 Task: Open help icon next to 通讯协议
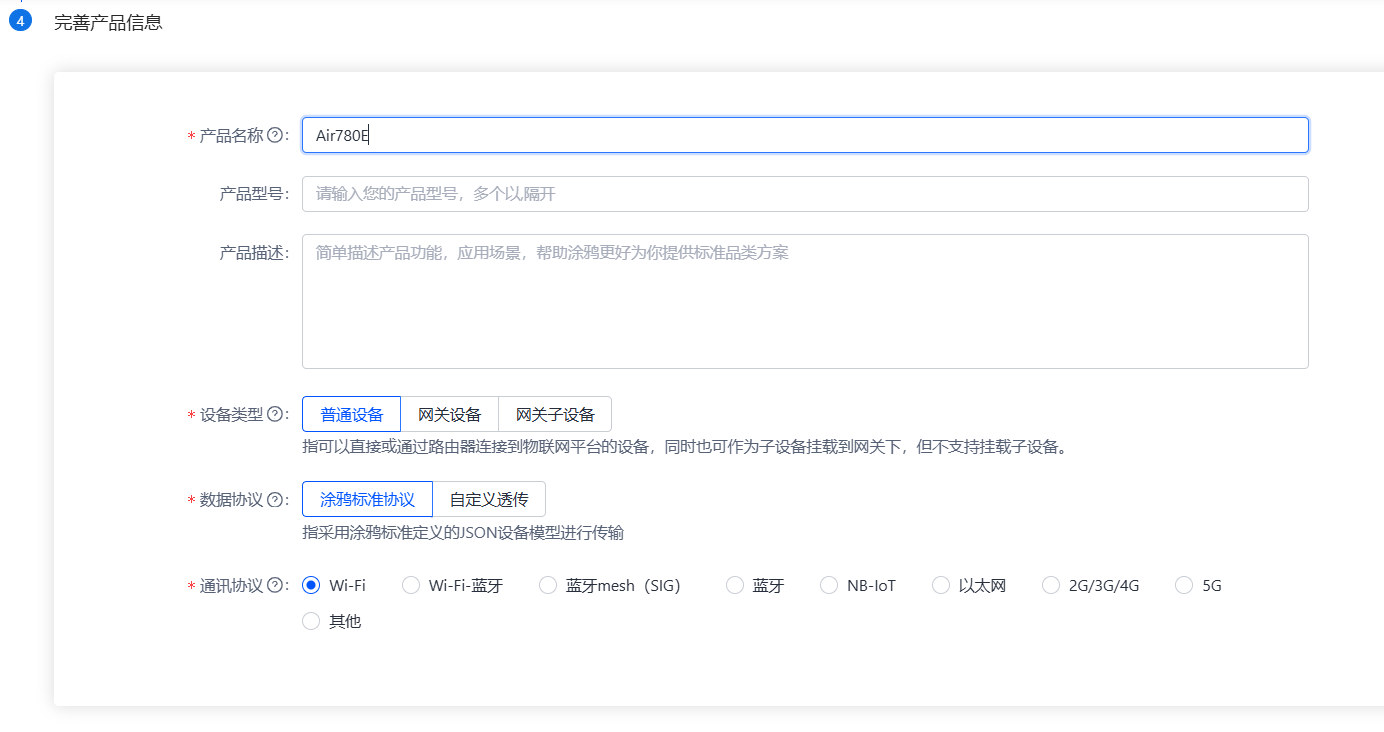coord(274,586)
